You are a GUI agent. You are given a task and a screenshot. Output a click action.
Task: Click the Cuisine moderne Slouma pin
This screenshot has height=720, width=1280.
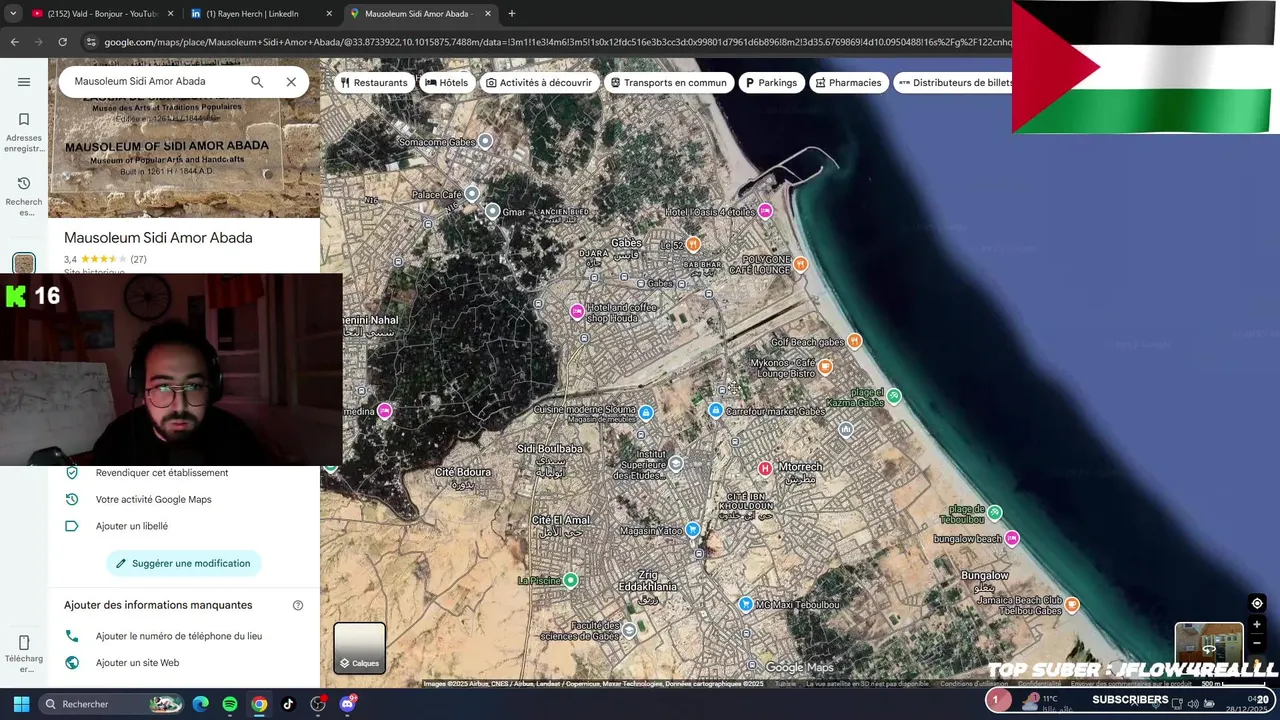tap(646, 412)
